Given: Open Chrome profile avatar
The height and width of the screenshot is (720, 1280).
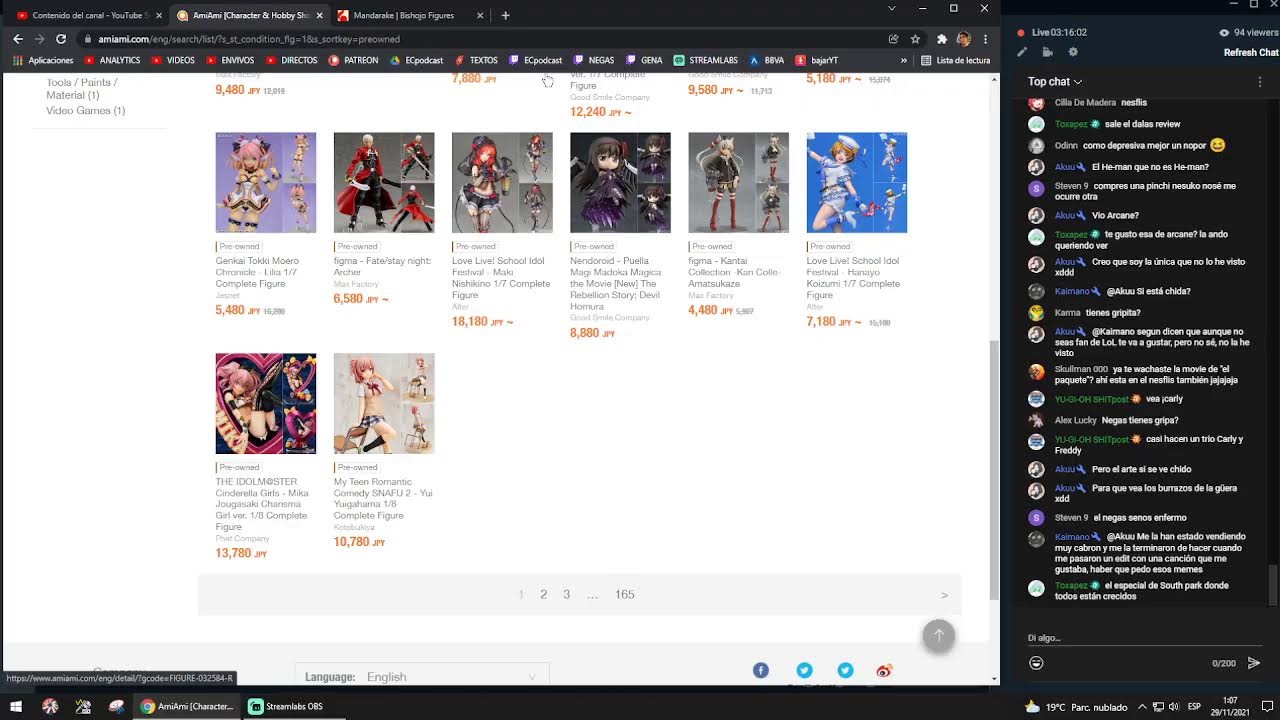Looking at the screenshot, I should [x=963, y=39].
